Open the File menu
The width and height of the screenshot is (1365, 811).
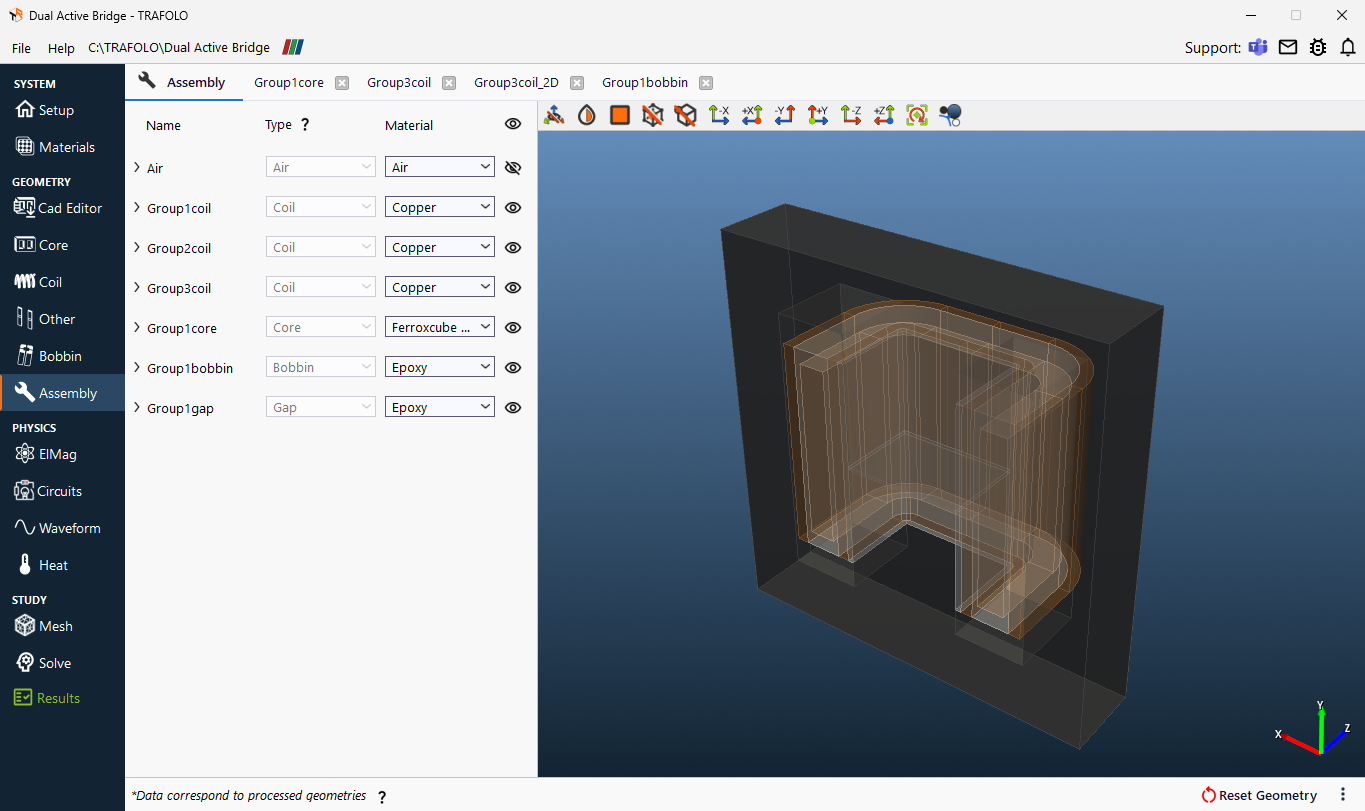pyautogui.click(x=21, y=48)
